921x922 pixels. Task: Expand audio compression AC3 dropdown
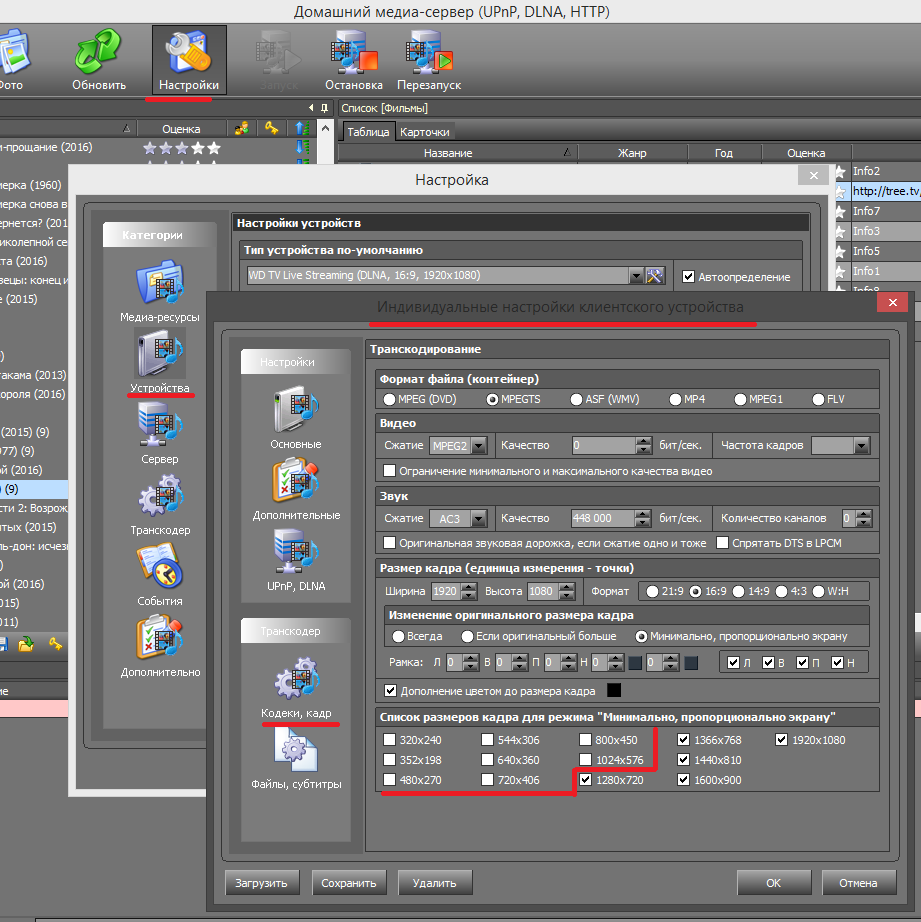[478, 519]
